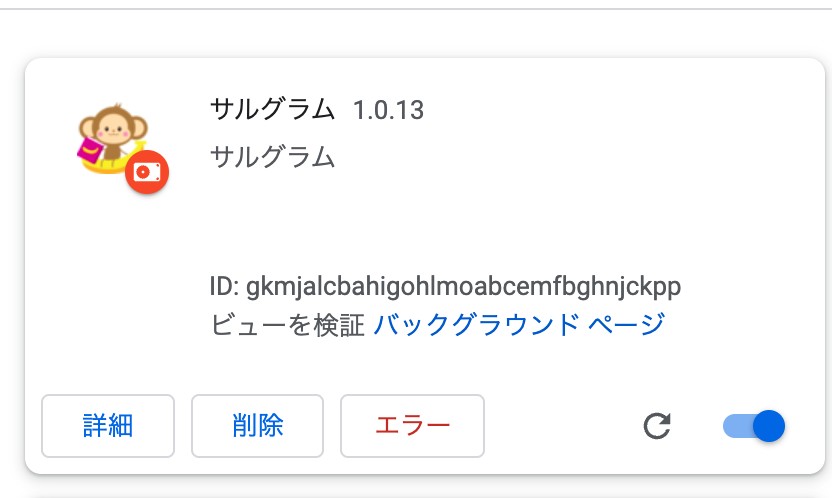Click the extension ID string gkmjalcbahigohlmoabcemfbghnjckpp

coord(463,287)
